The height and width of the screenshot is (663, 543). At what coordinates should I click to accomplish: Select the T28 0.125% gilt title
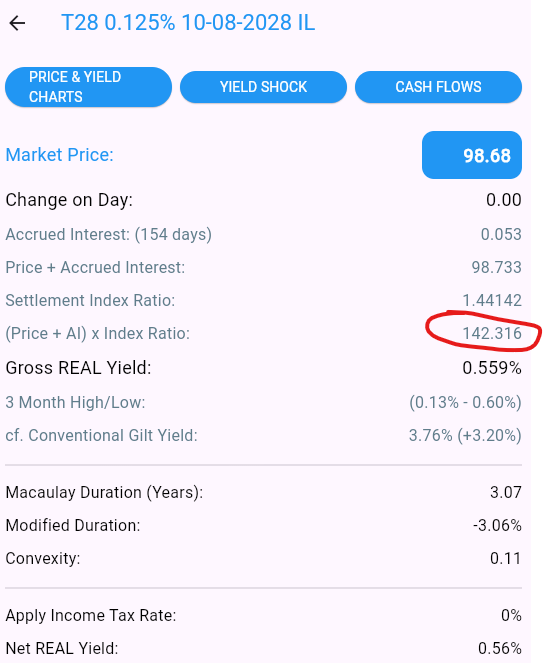pos(188,23)
